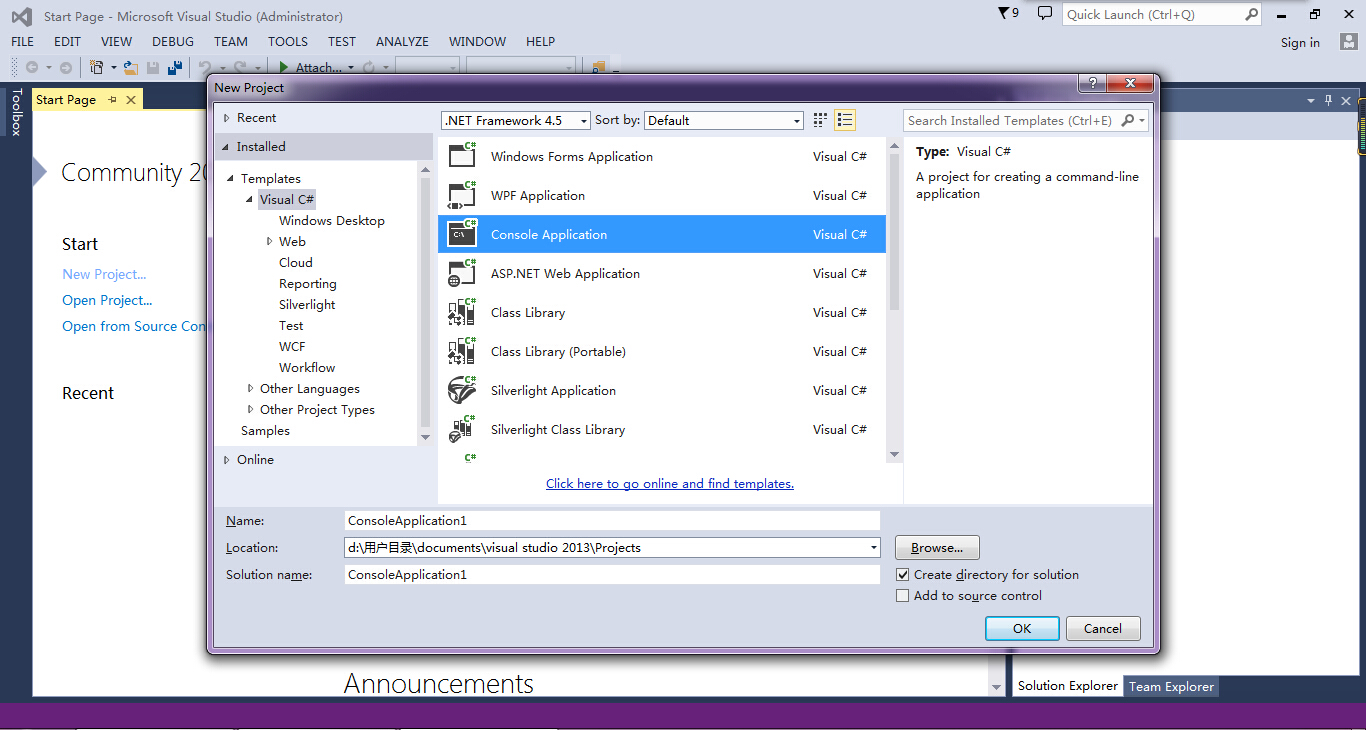Click the New Project dialog help button
This screenshot has height=730, width=1366.
[x=1091, y=83]
